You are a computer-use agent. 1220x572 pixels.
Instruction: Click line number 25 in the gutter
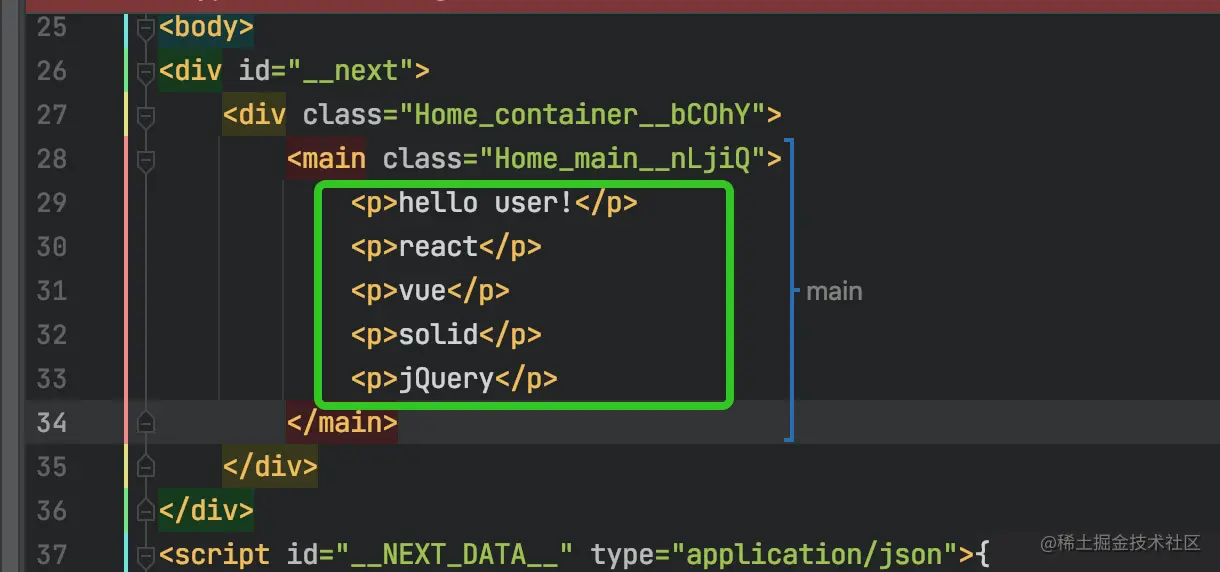(x=51, y=27)
